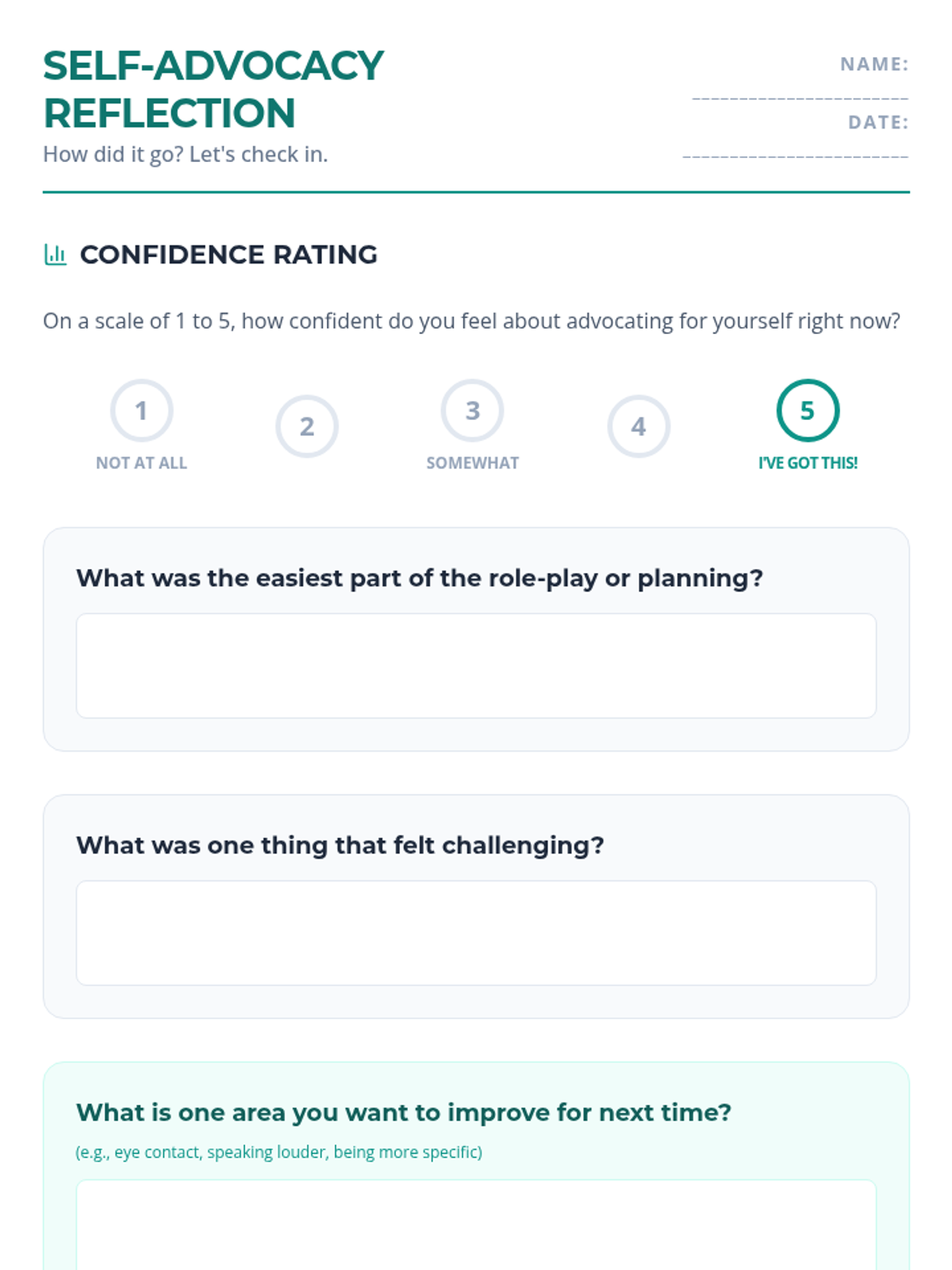Pick rating 5 circle
This screenshot has height=1270, width=952.
coord(808,410)
